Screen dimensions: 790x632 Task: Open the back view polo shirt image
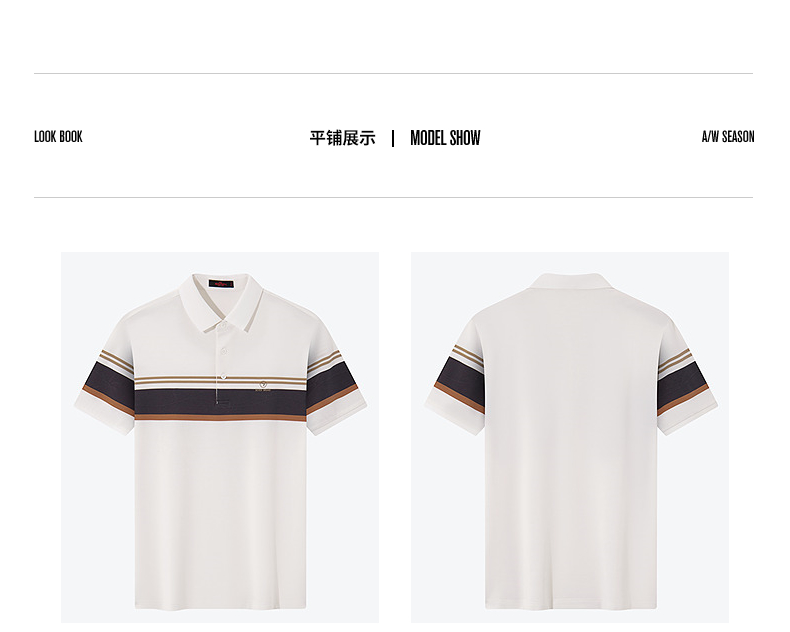[x=570, y=437]
